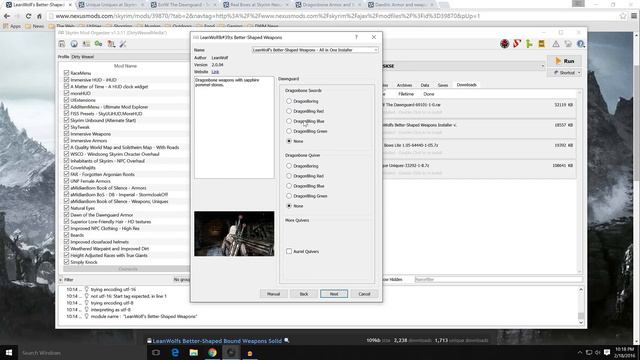The width and height of the screenshot is (640, 360).
Task: Switch to the Archives tab
Action: tap(404, 85)
